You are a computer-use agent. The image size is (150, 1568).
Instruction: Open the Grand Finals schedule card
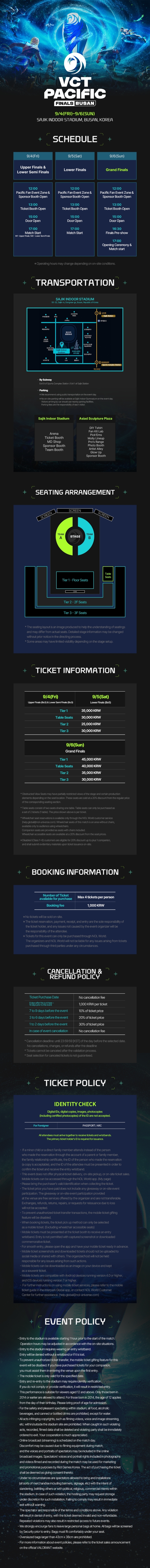coord(117,170)
